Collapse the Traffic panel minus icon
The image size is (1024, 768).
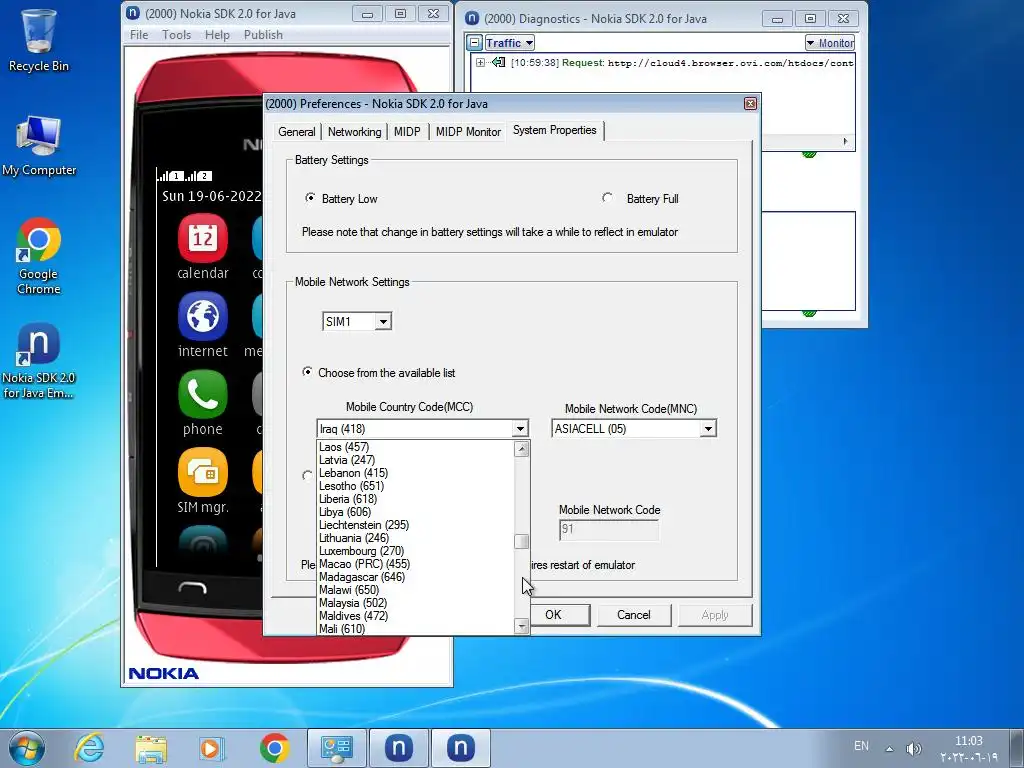point(475,43)
